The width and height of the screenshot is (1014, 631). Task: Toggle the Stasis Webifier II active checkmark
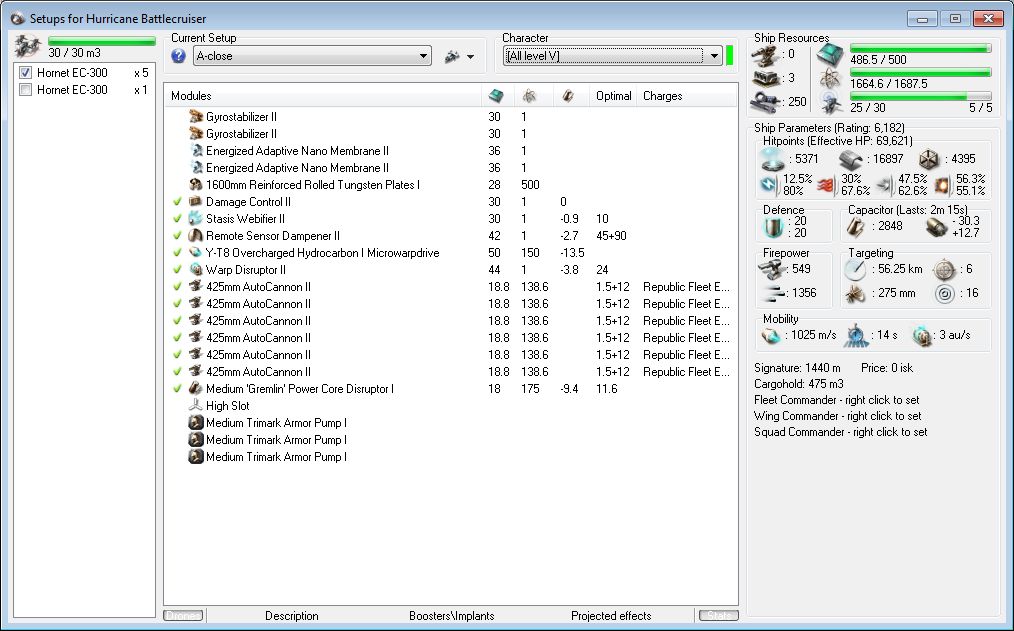tap(177, 219)
